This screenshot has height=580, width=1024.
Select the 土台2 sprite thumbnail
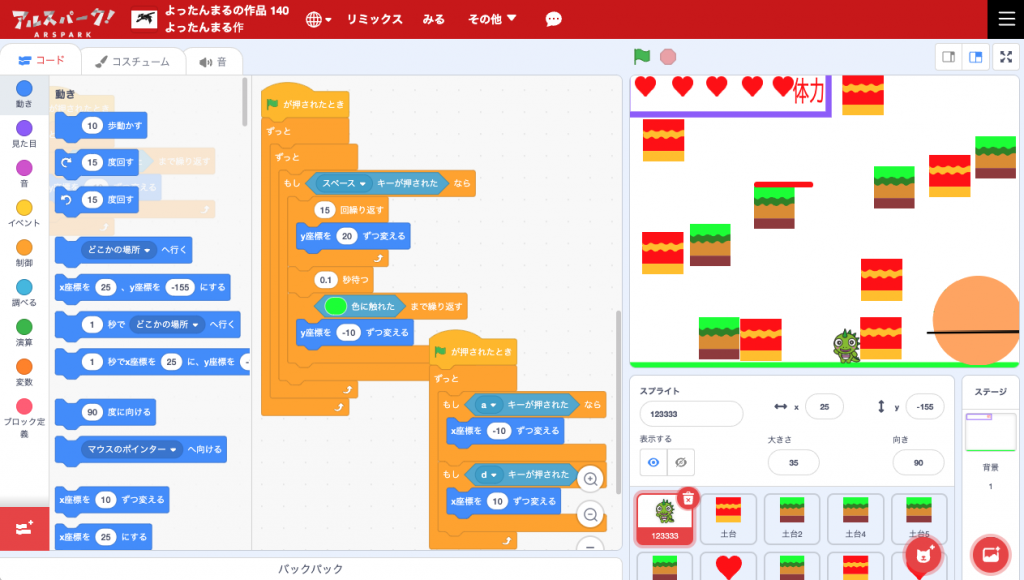[792, 519]
